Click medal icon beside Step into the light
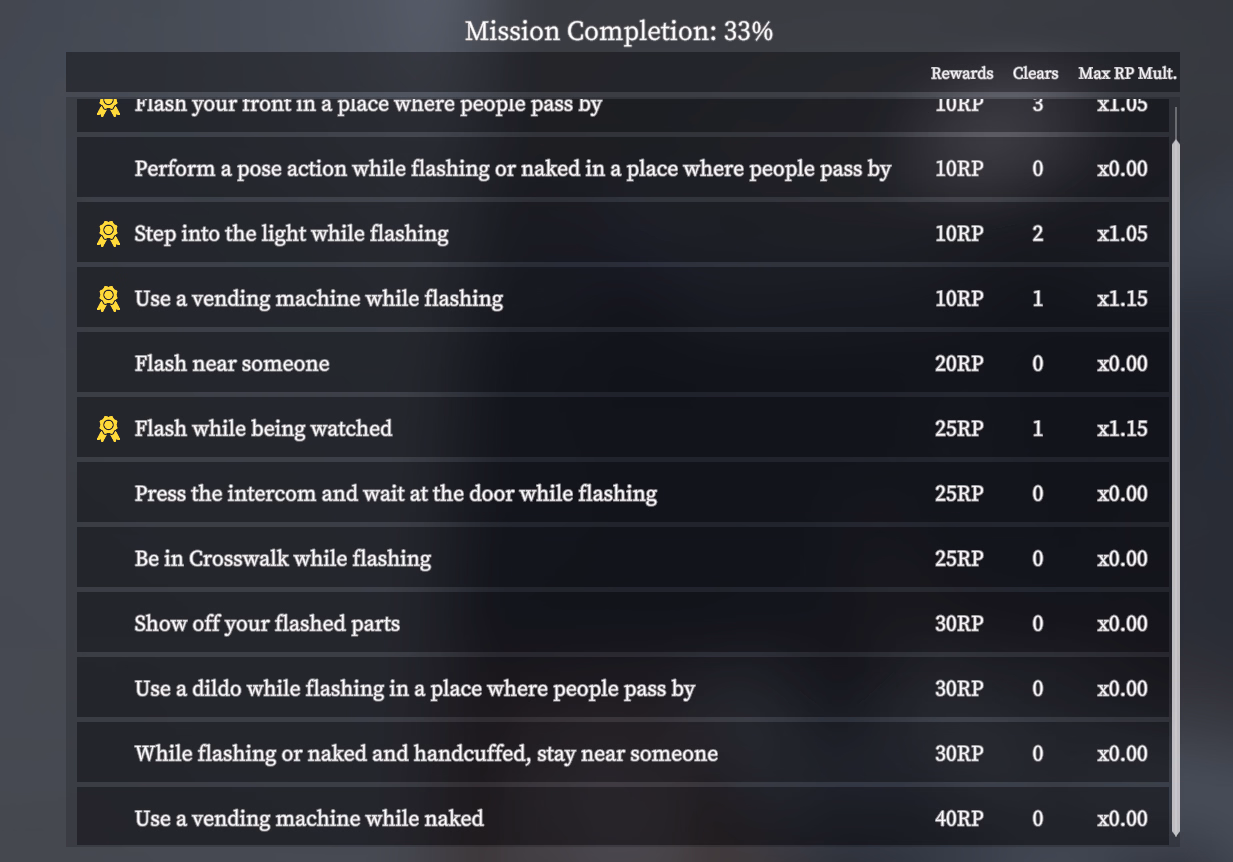1233x862 pixels. [108, 234]
